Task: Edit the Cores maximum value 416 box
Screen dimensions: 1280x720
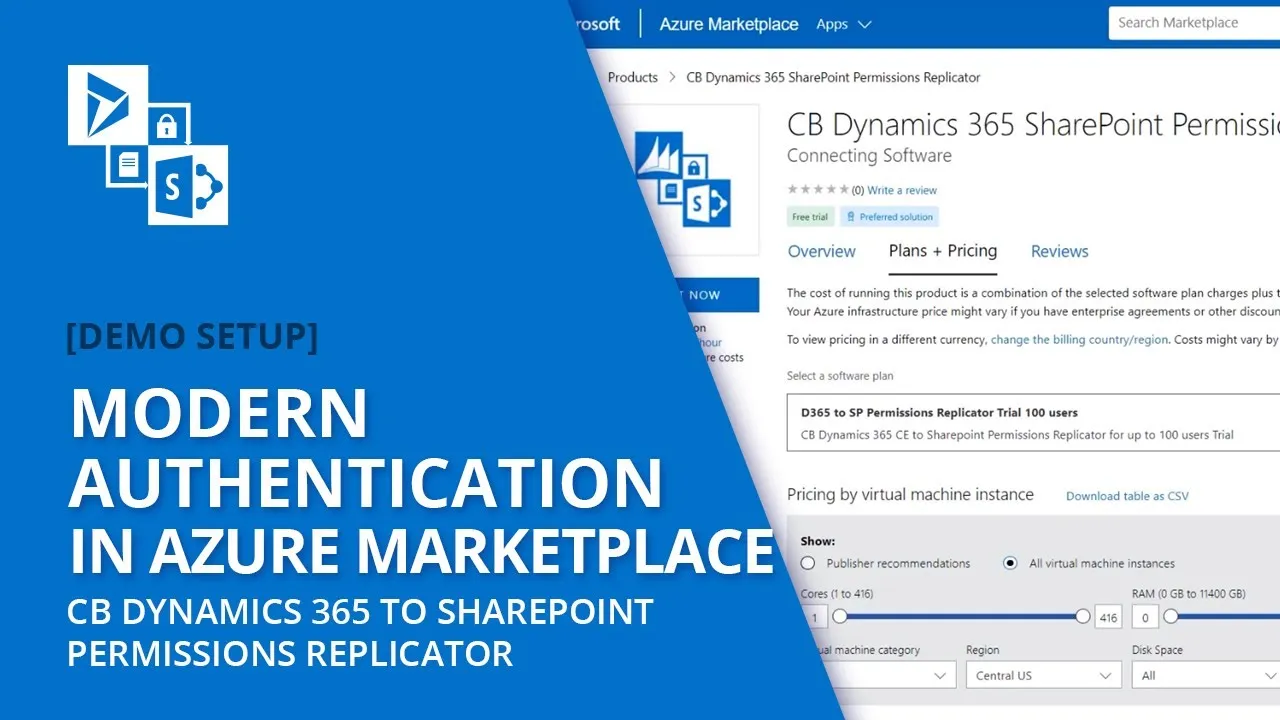Action: coord(1108,618)
